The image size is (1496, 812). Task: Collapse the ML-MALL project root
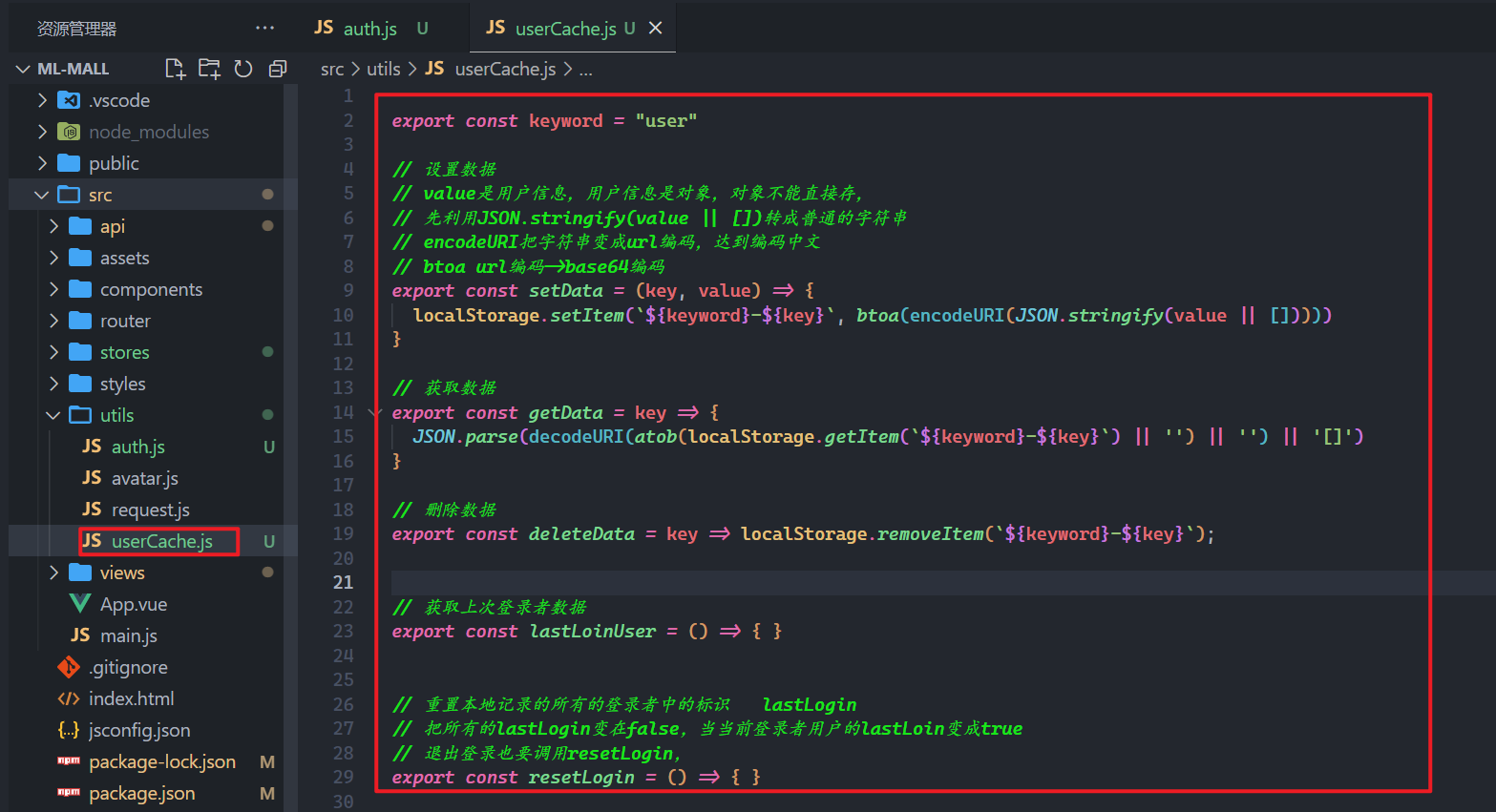click(24, 69)
